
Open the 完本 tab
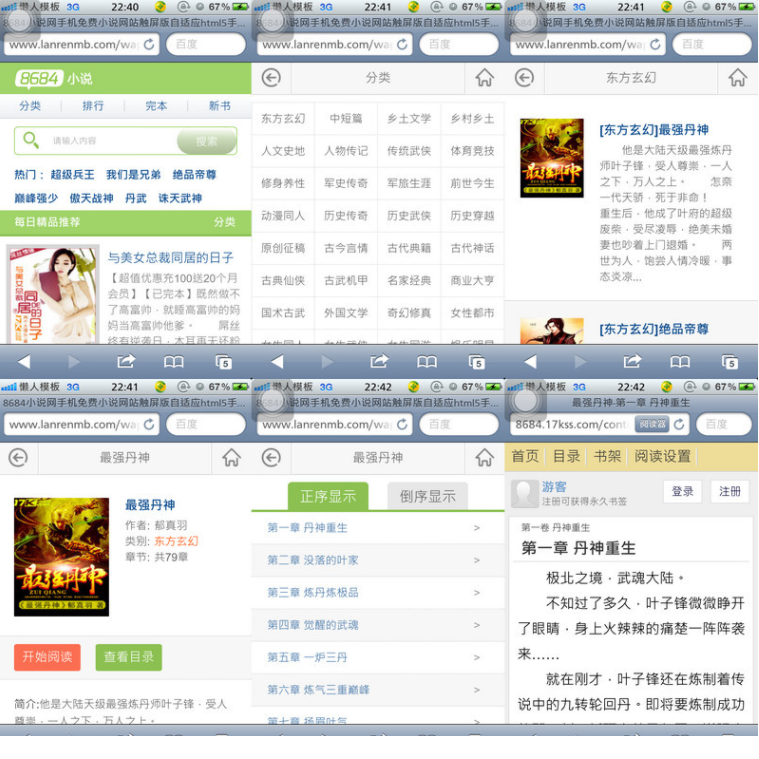(x=156, y=106)
